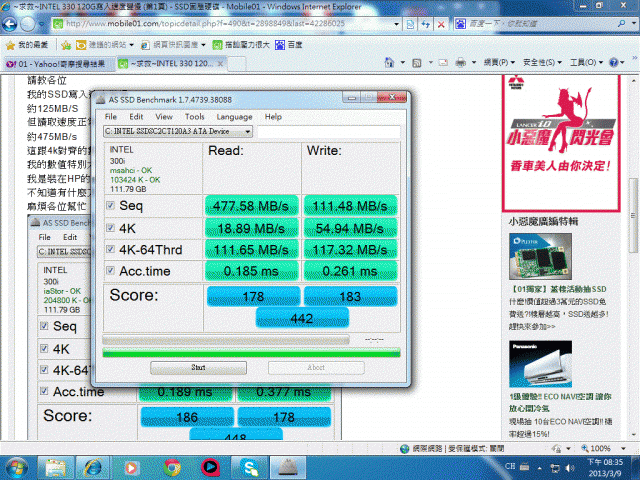640x480 pixels.
Task: Open the media player taskbar icon
Action: pyautogui.click(x=131, y=468)
